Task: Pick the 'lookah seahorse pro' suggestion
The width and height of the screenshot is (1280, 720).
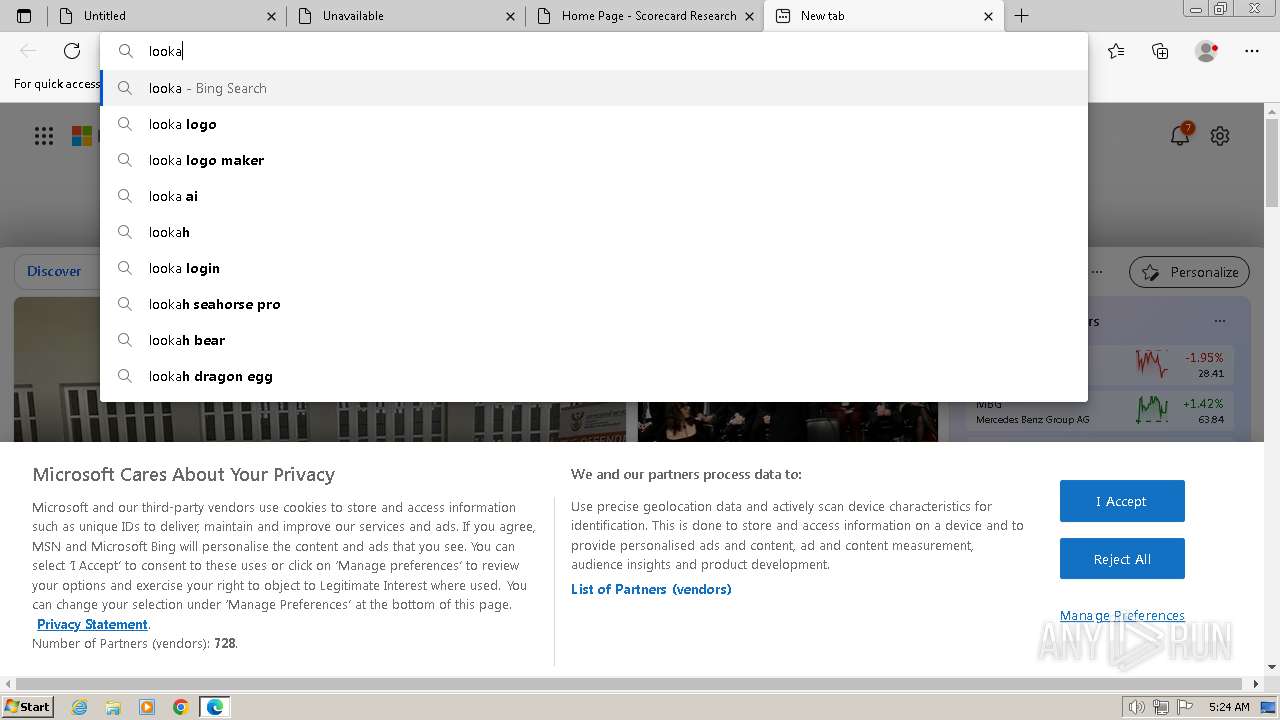Action: [x=594, y=304]
